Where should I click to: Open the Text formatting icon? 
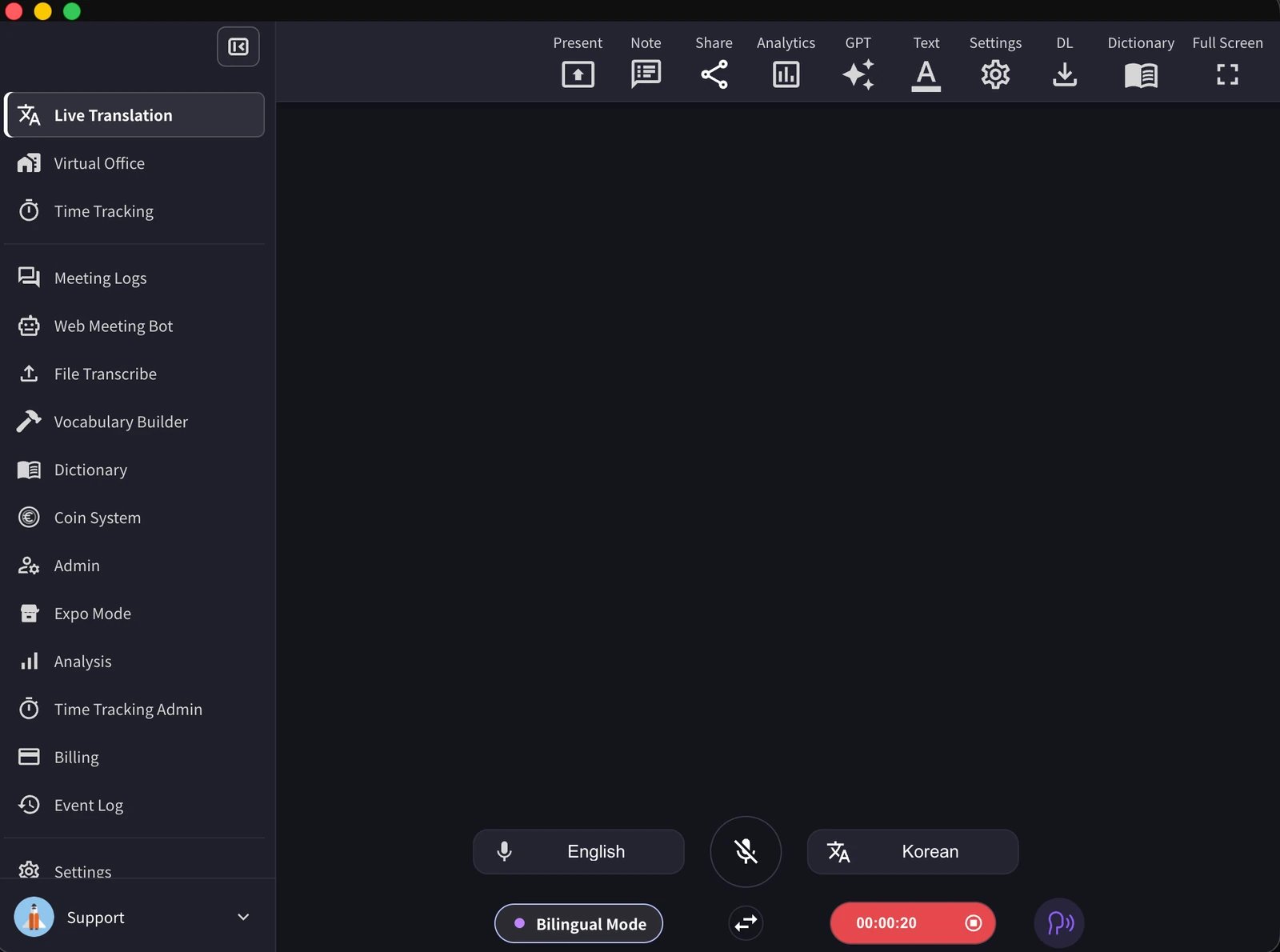pos(926,75)
